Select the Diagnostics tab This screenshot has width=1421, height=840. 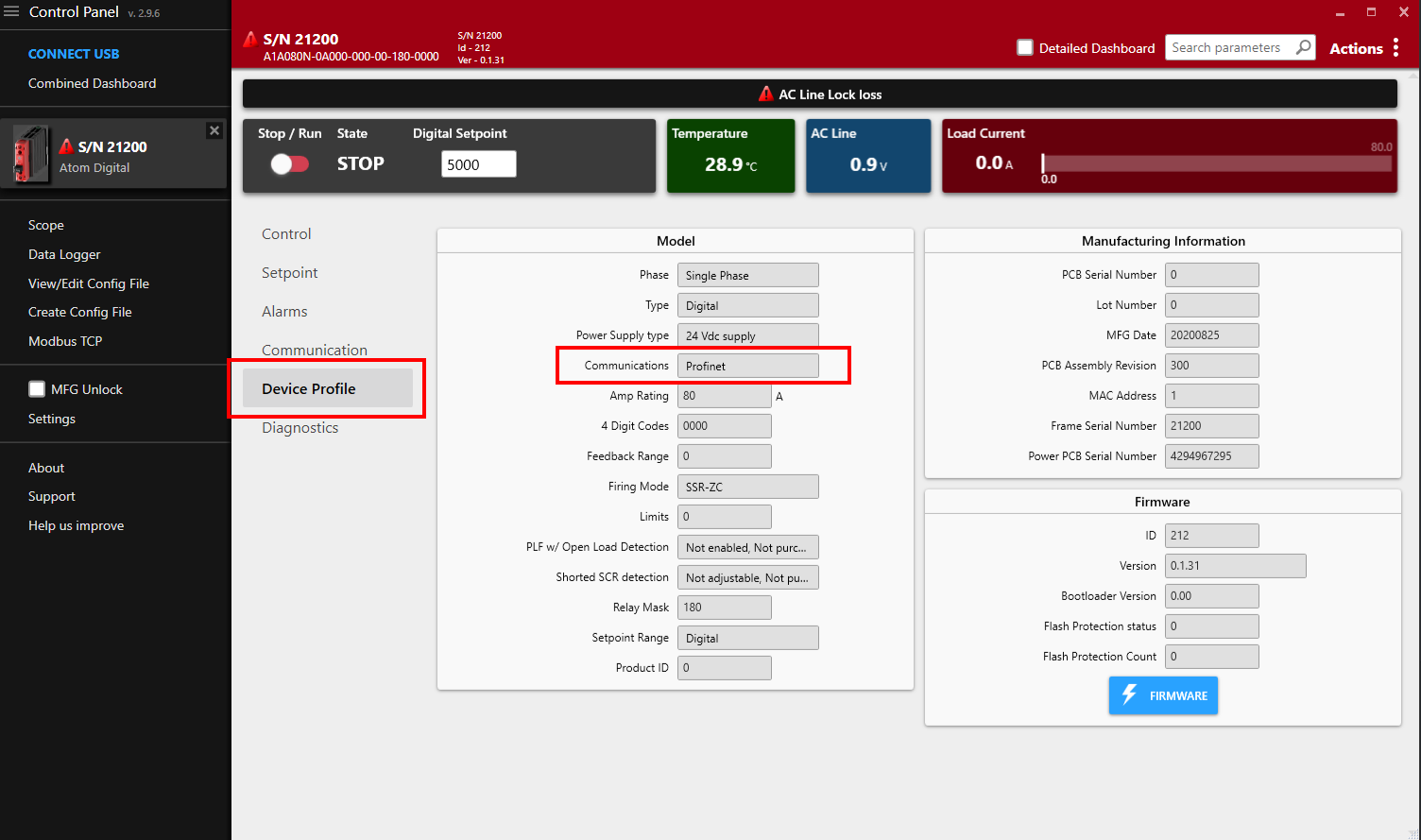pos(300,427)
